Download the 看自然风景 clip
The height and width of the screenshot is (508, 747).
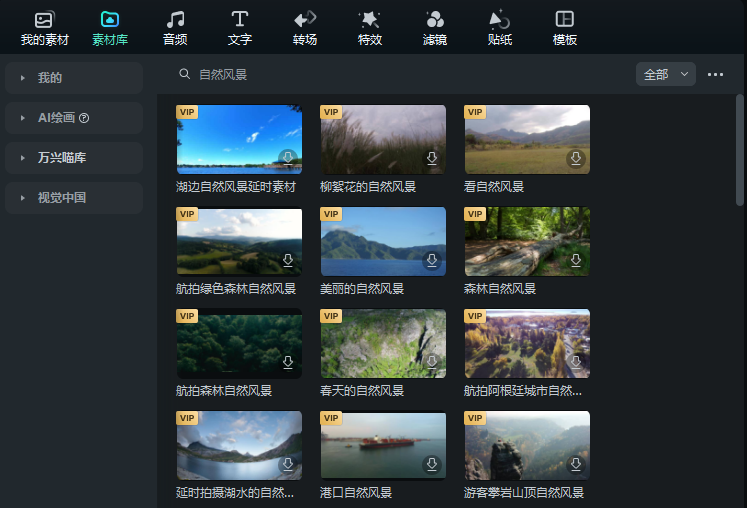(x=575, y=158)
